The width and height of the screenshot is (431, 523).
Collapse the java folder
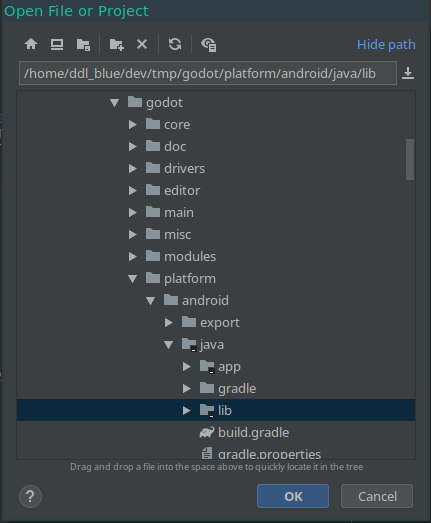pos(168,345)
